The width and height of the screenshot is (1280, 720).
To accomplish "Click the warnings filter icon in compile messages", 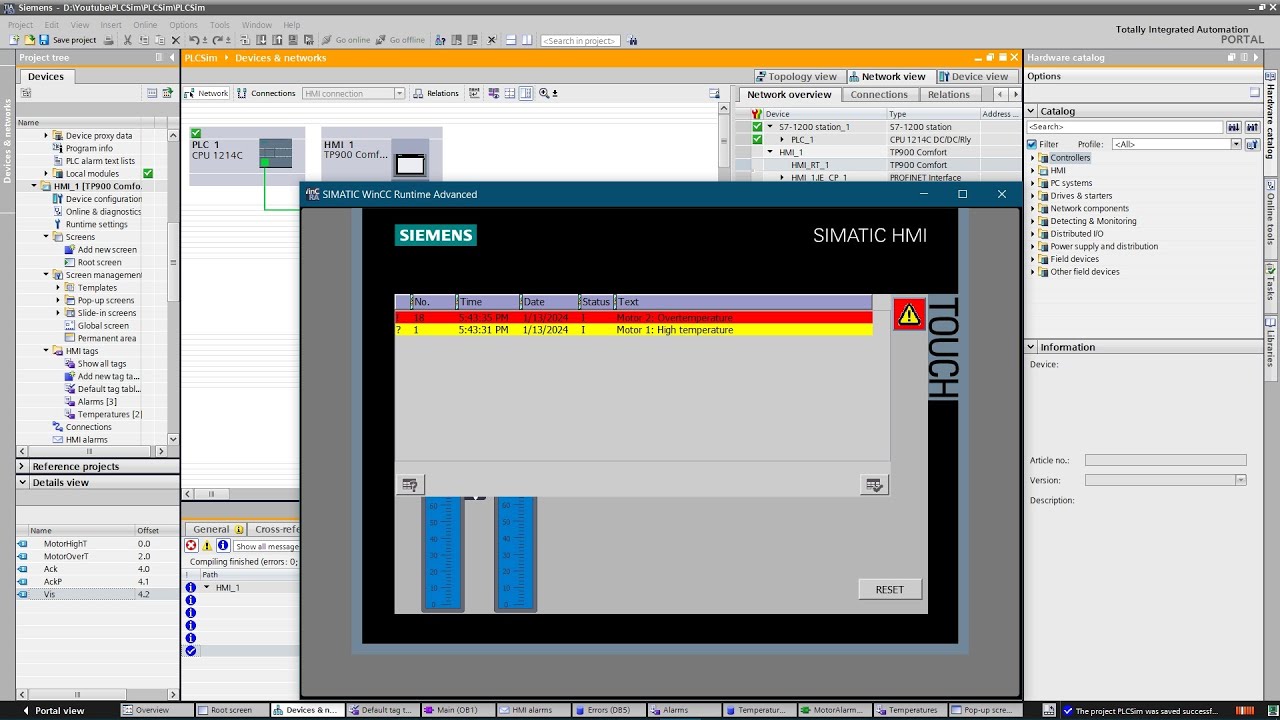I will pos(207,546).
